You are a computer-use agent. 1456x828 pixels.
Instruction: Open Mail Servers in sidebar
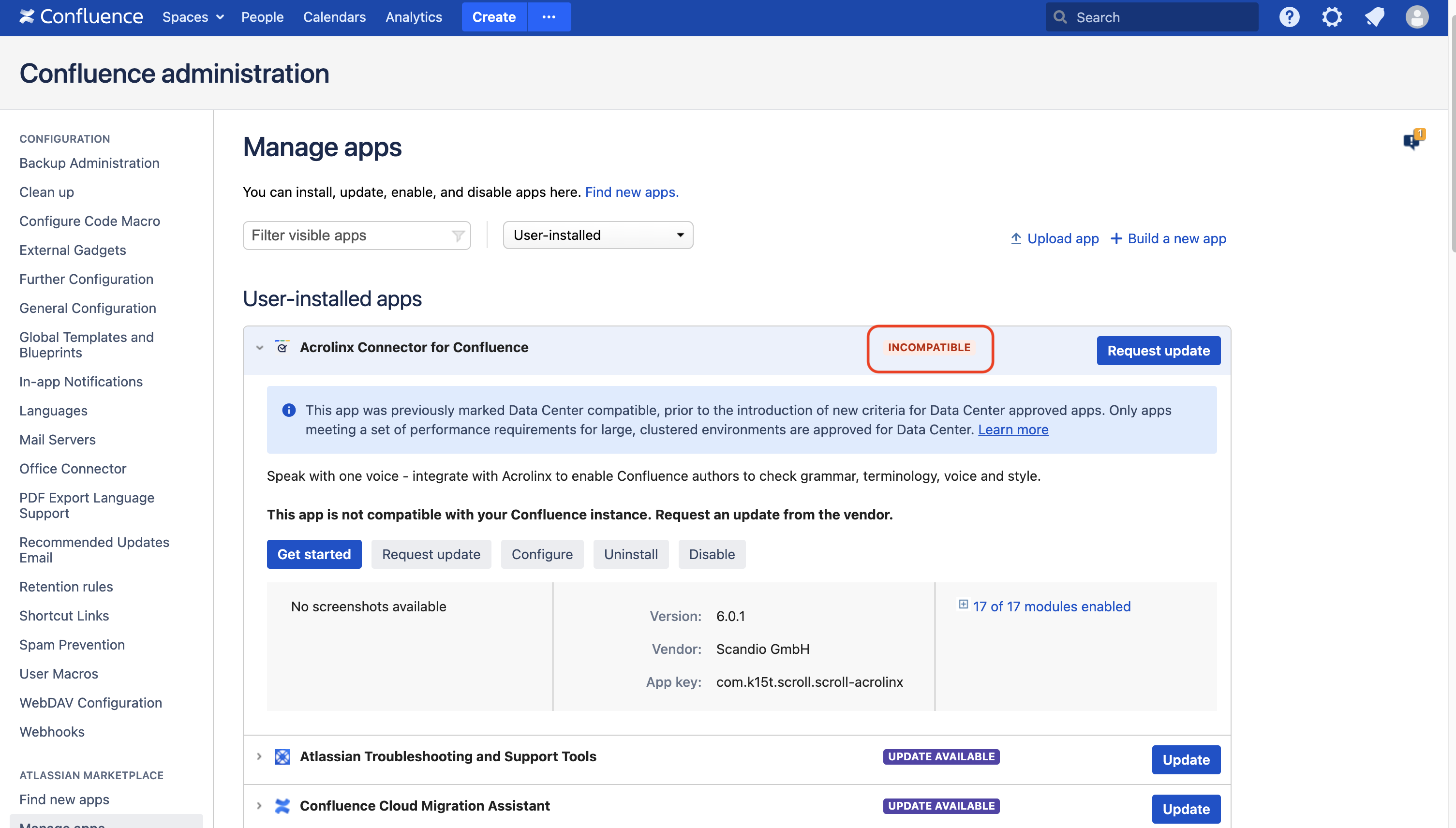point(58,440)
